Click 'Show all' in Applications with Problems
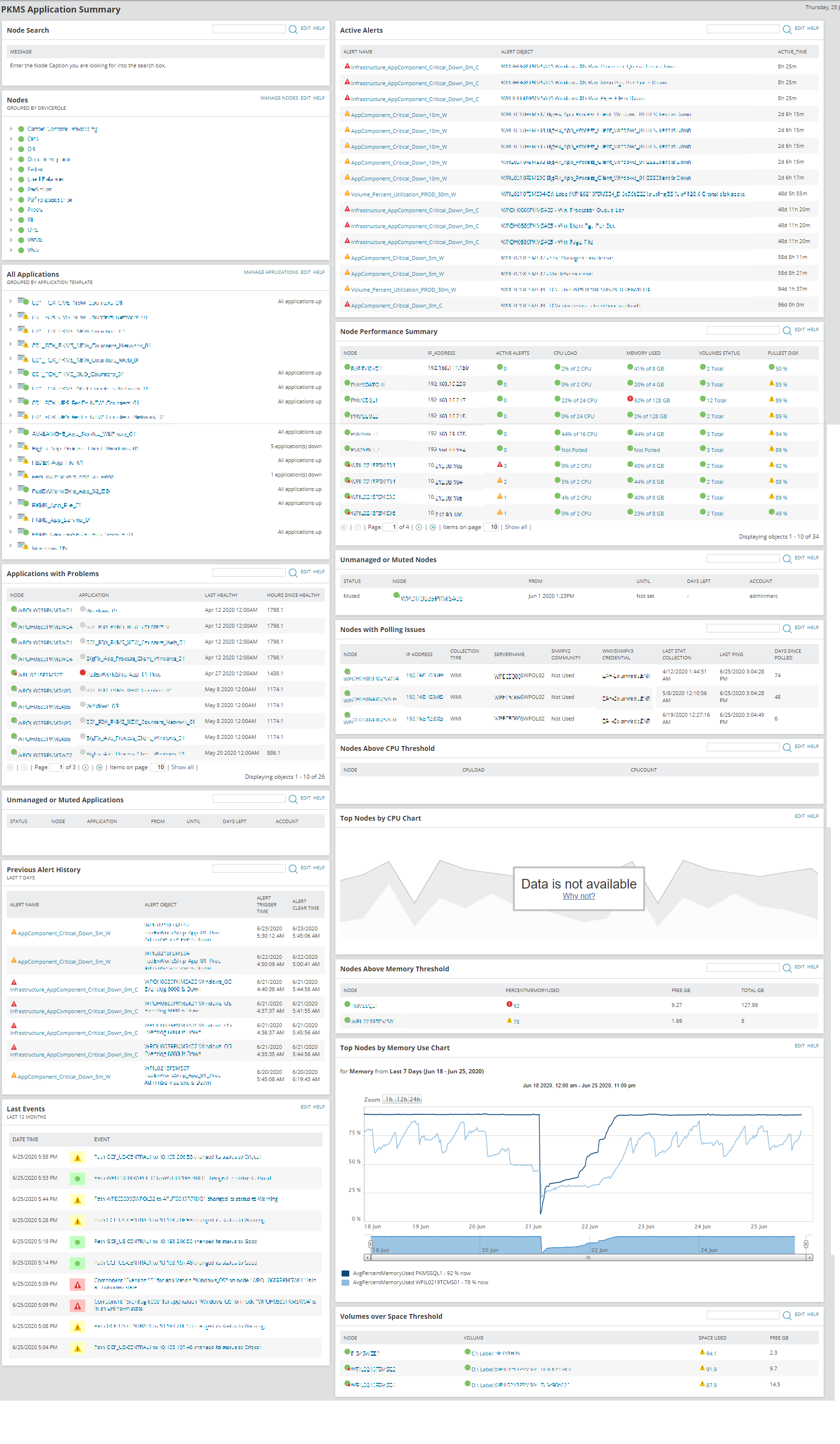840x1444 pixels. tap(182, 767)
